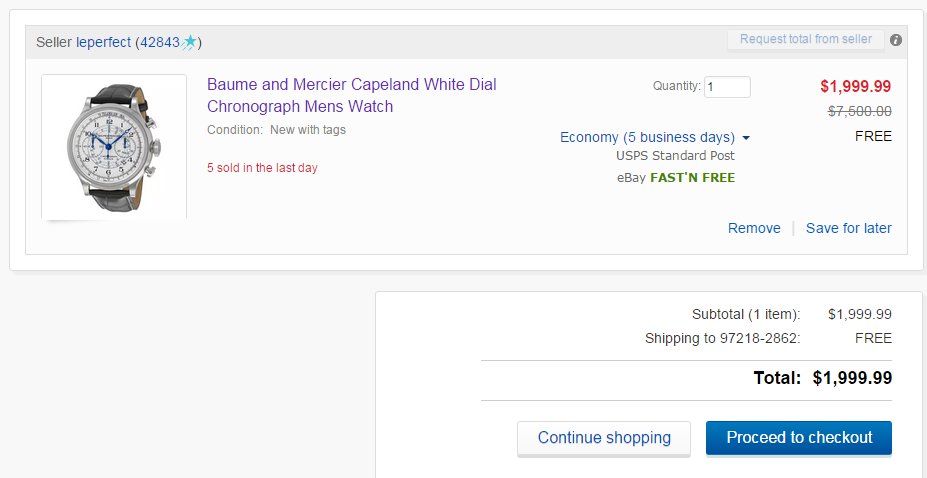The width and height of the screenshot is (927, 478).
Task: Click the Total $1,999.99 amount
Action: tap(852, 378)
